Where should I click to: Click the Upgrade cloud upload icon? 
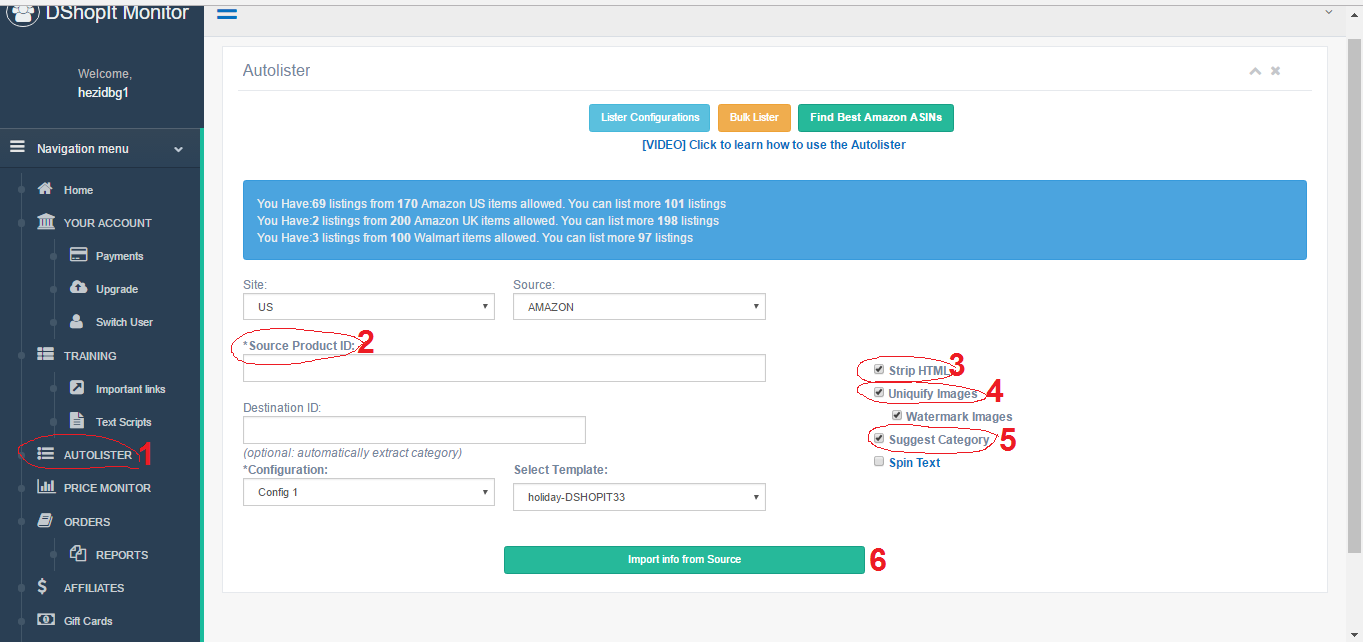(79, 288)
